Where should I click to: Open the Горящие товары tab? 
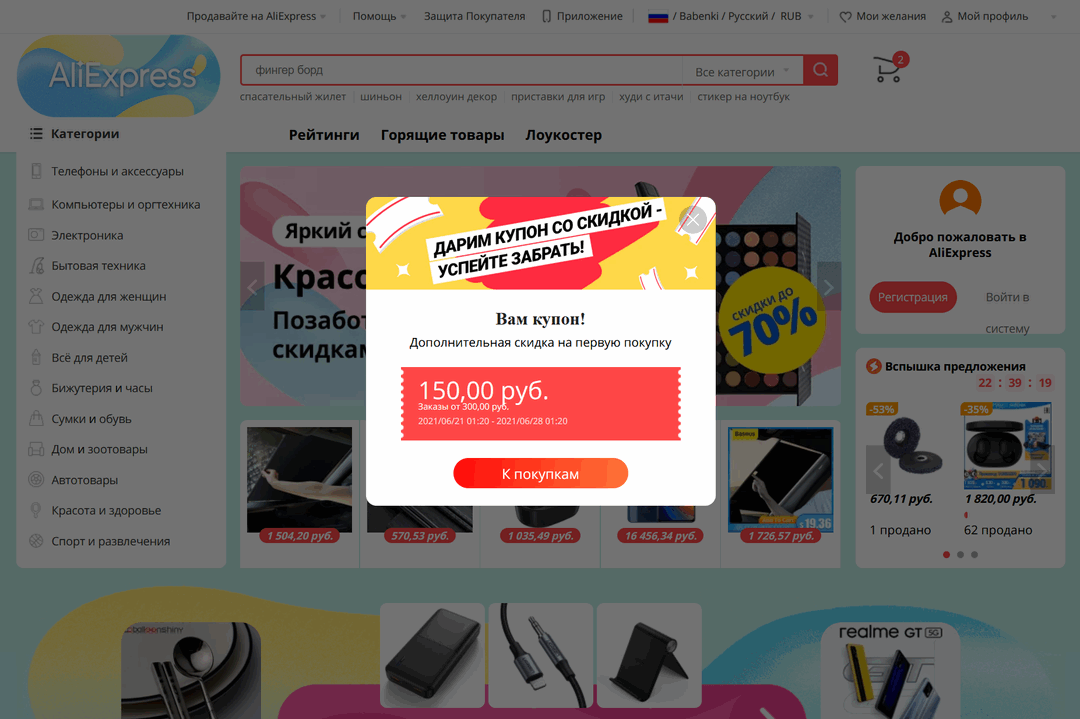click(442, 135)
